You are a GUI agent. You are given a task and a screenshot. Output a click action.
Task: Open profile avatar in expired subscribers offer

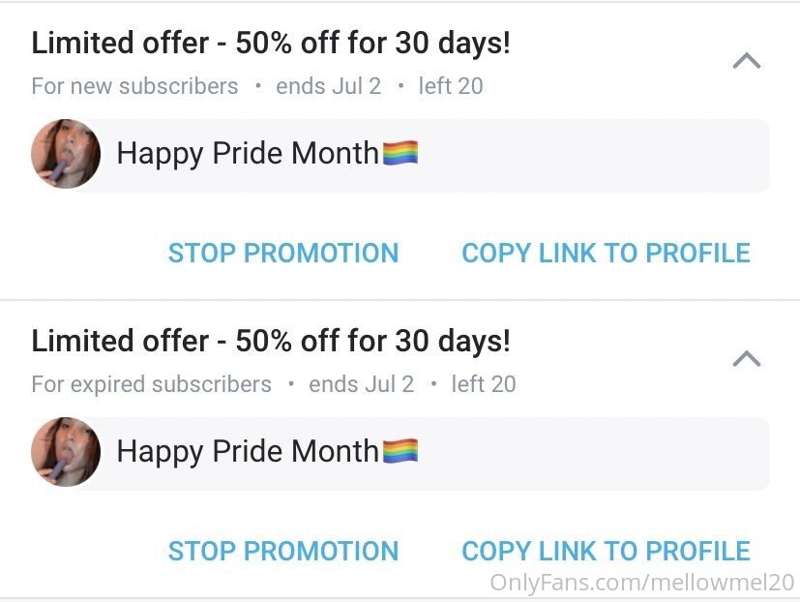[x=66, y=452]
